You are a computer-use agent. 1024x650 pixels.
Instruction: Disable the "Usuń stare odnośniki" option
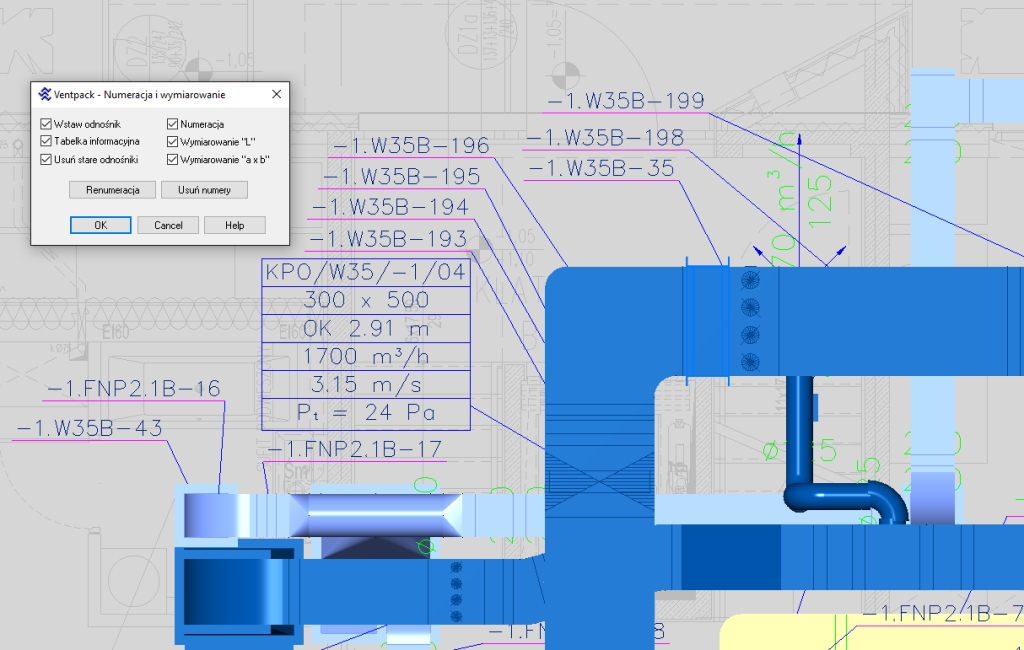point(46,159)
